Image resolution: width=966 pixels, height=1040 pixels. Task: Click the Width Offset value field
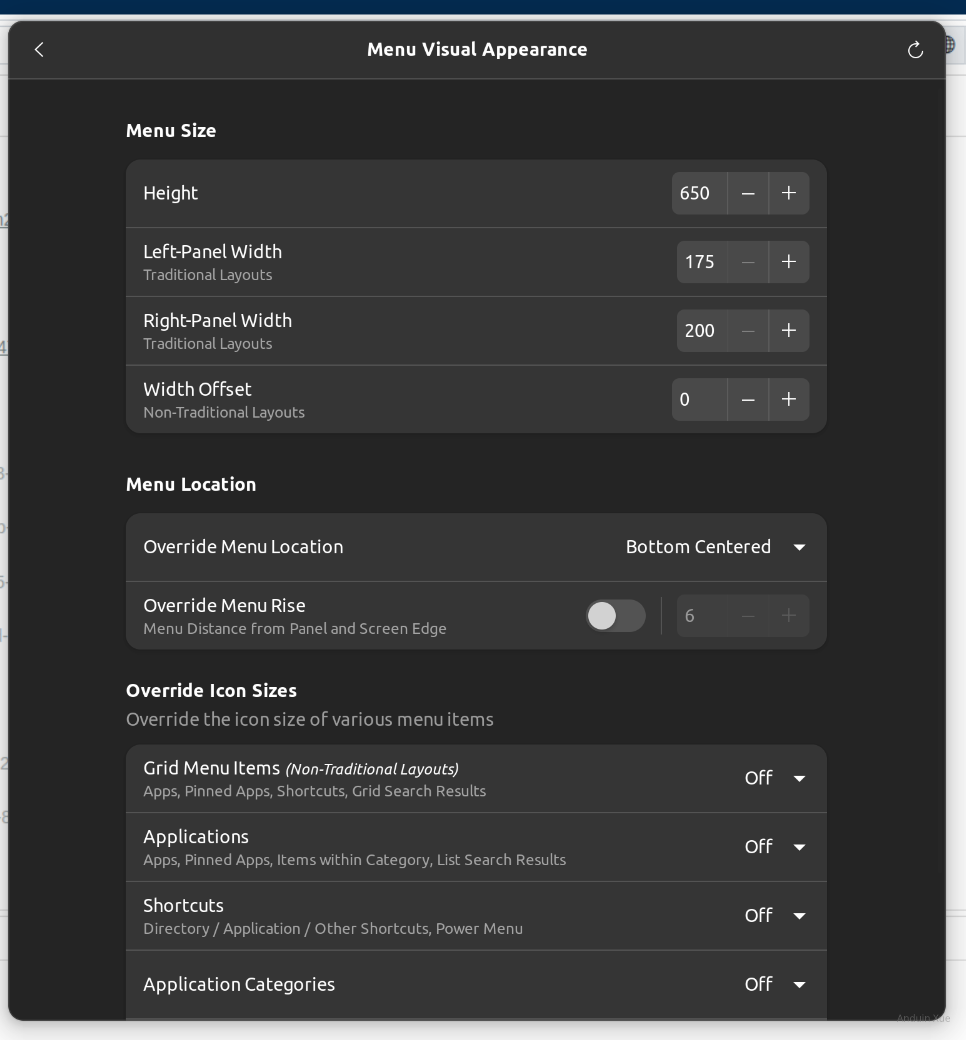tap(698, 400)
